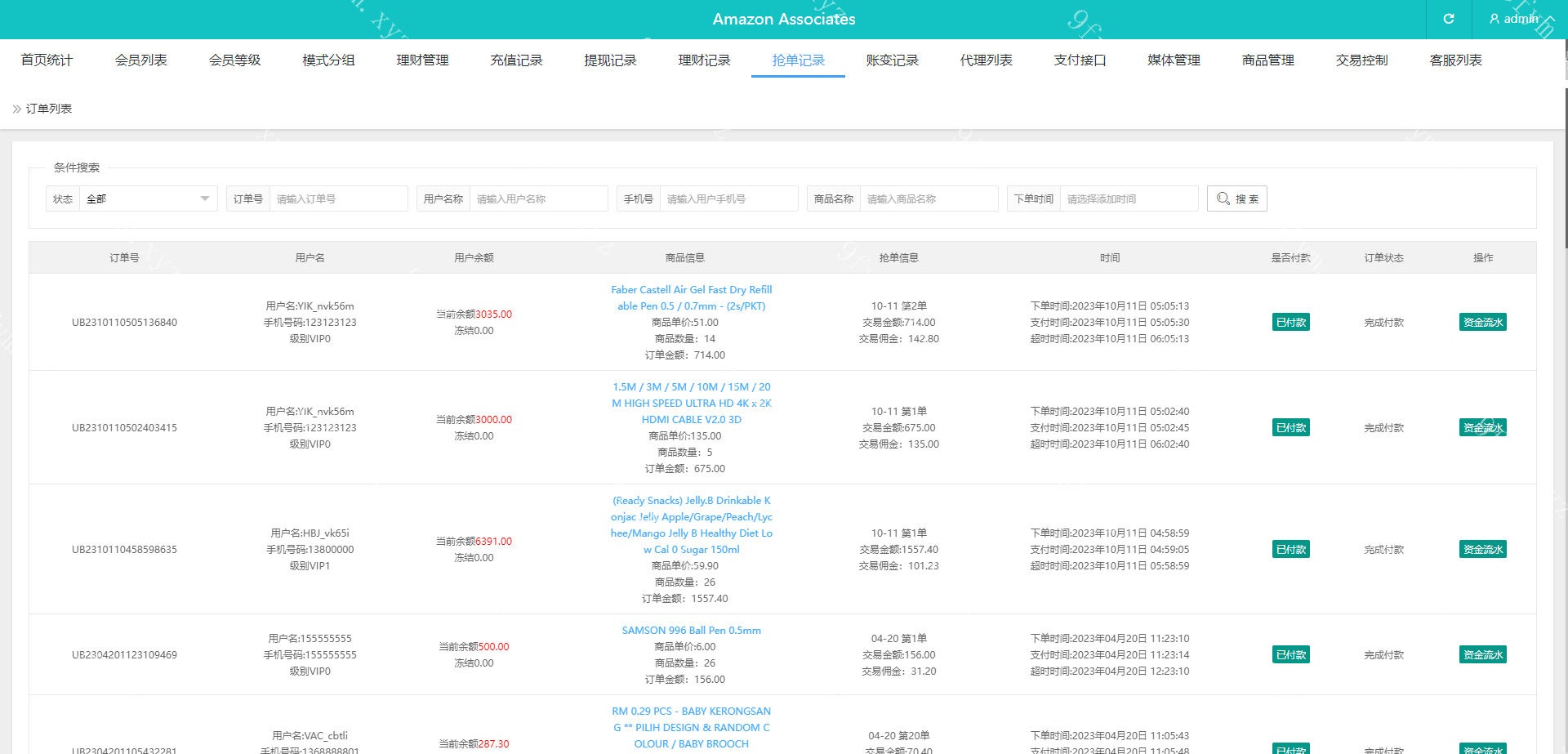
Task: Open 代理列表 tab
Action: coord(986,60)
